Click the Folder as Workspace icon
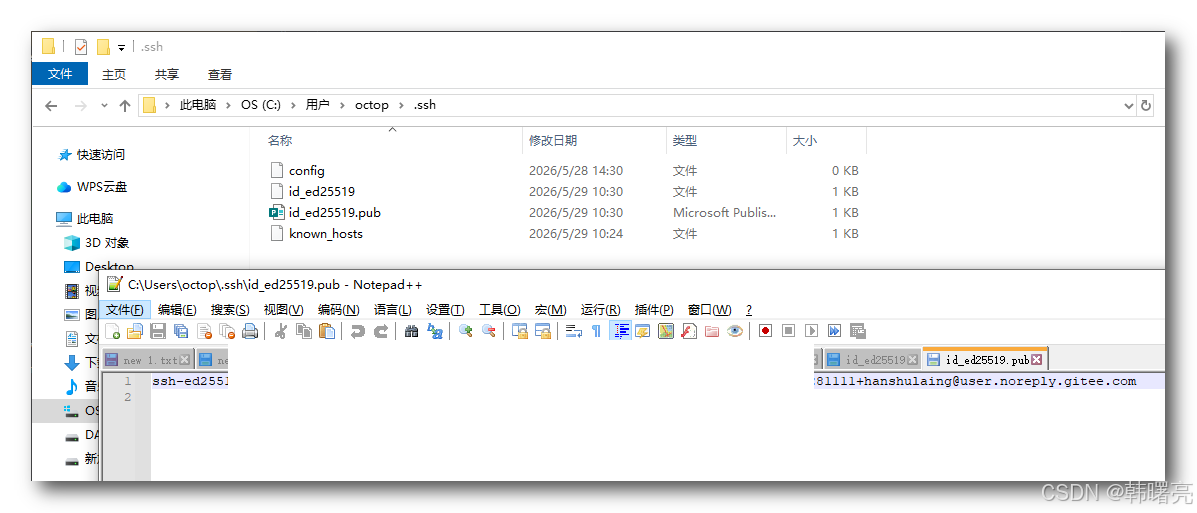 click(x=711, y=331)
